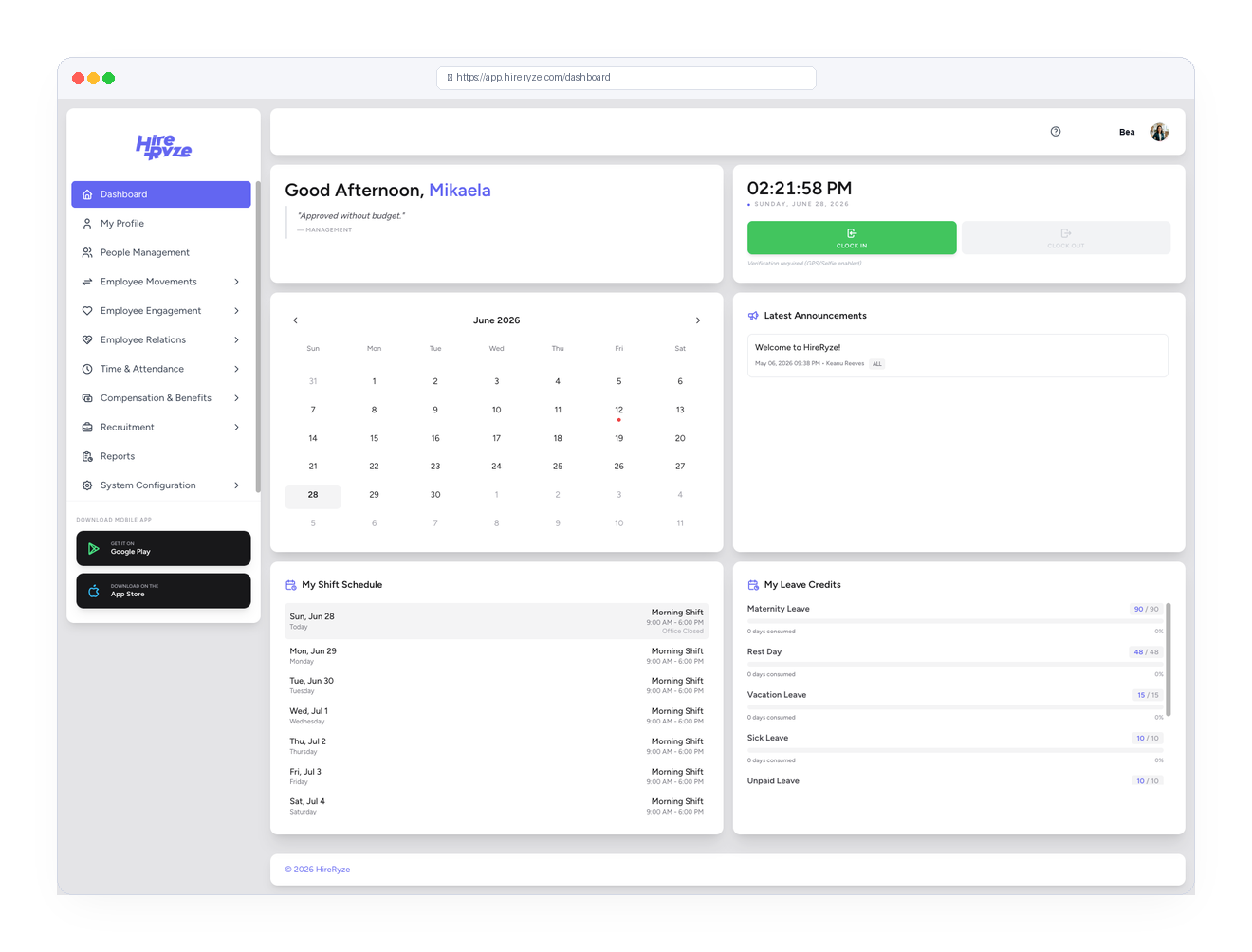Click the Vacation Leave progress bar
1252x952 pixels.
pyautogui.click(x=955, y=707)
